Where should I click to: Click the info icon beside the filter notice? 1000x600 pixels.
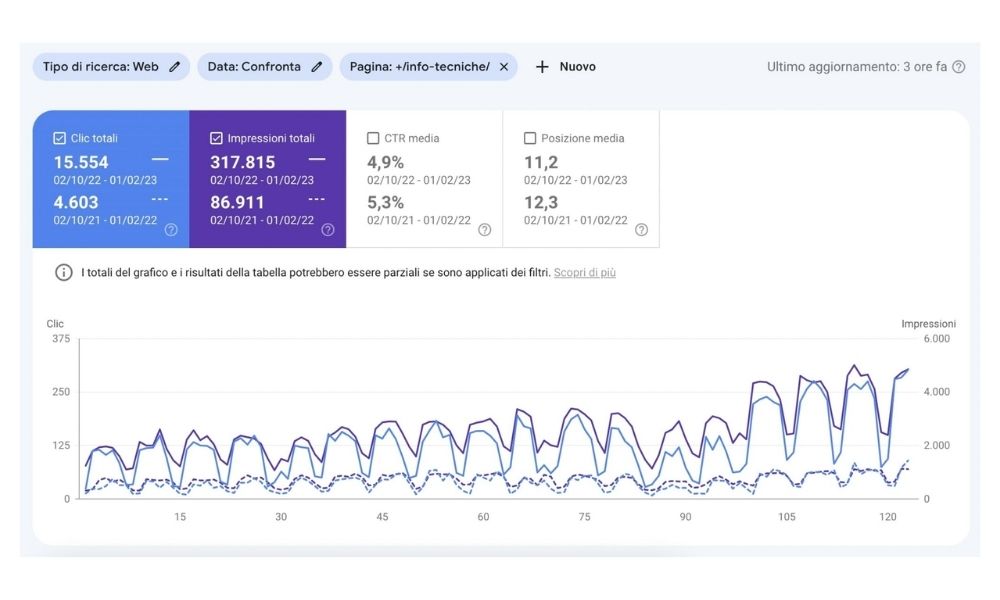(x=63, y=273)
